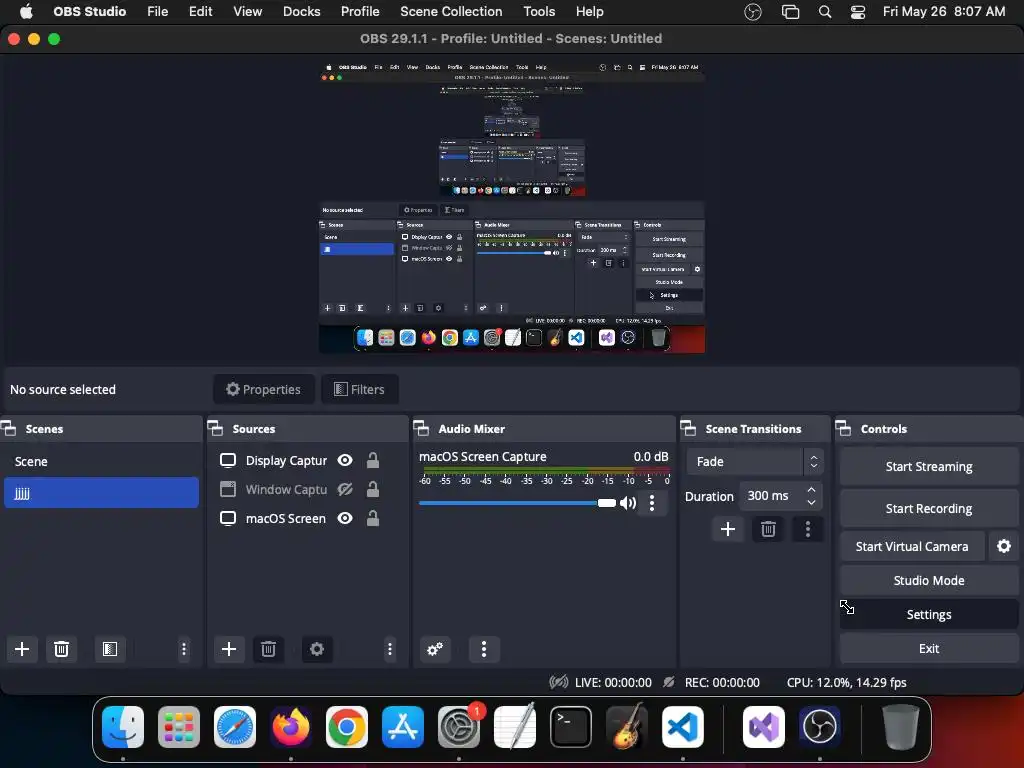Click the Exit button in Controls

[x=929, y=648]
